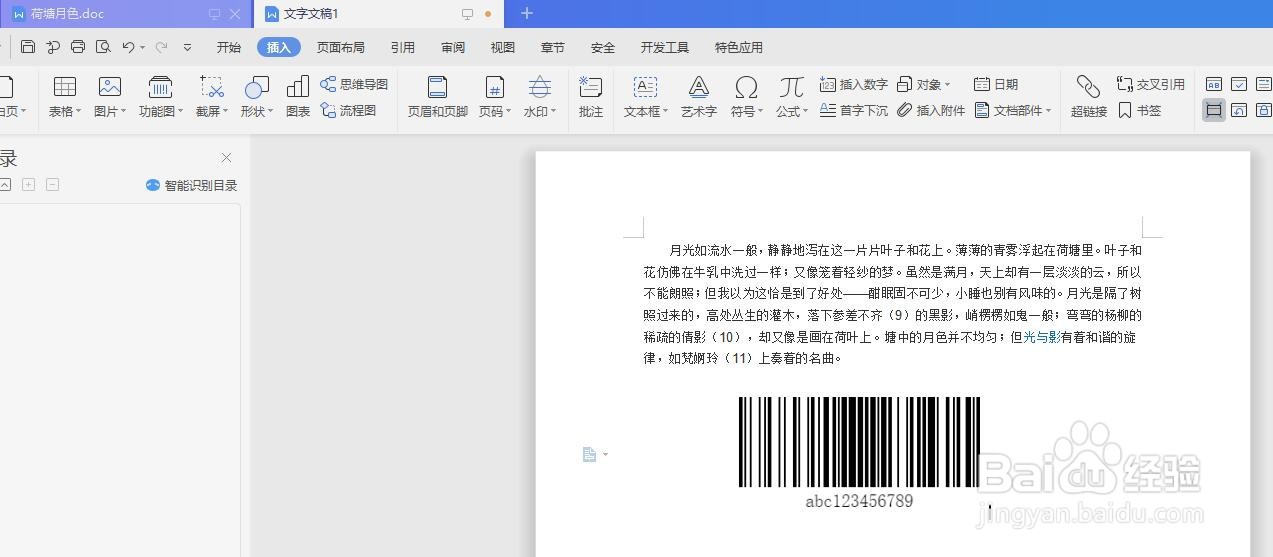Click 插入数字 insert number
This screenshot has height=557, width=1273.
(854, 85)
